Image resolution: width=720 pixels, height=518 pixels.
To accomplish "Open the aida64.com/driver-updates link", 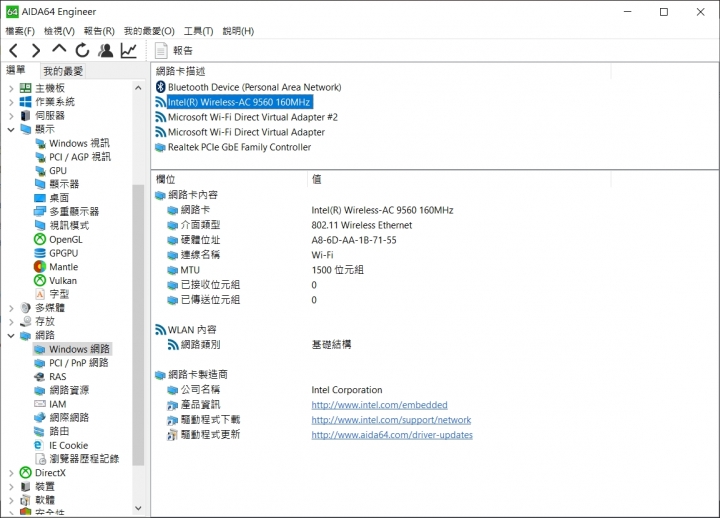I will click(x=392, y=435).
